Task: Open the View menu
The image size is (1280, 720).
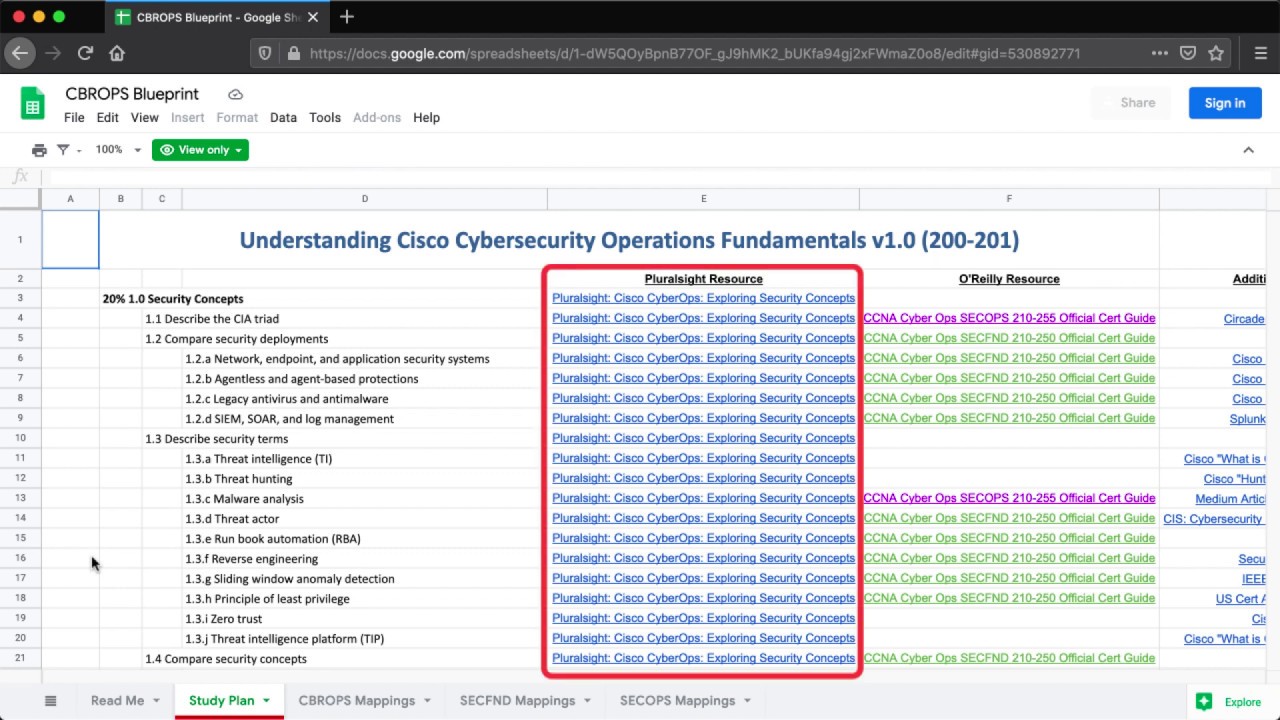Action: (145, 117)
